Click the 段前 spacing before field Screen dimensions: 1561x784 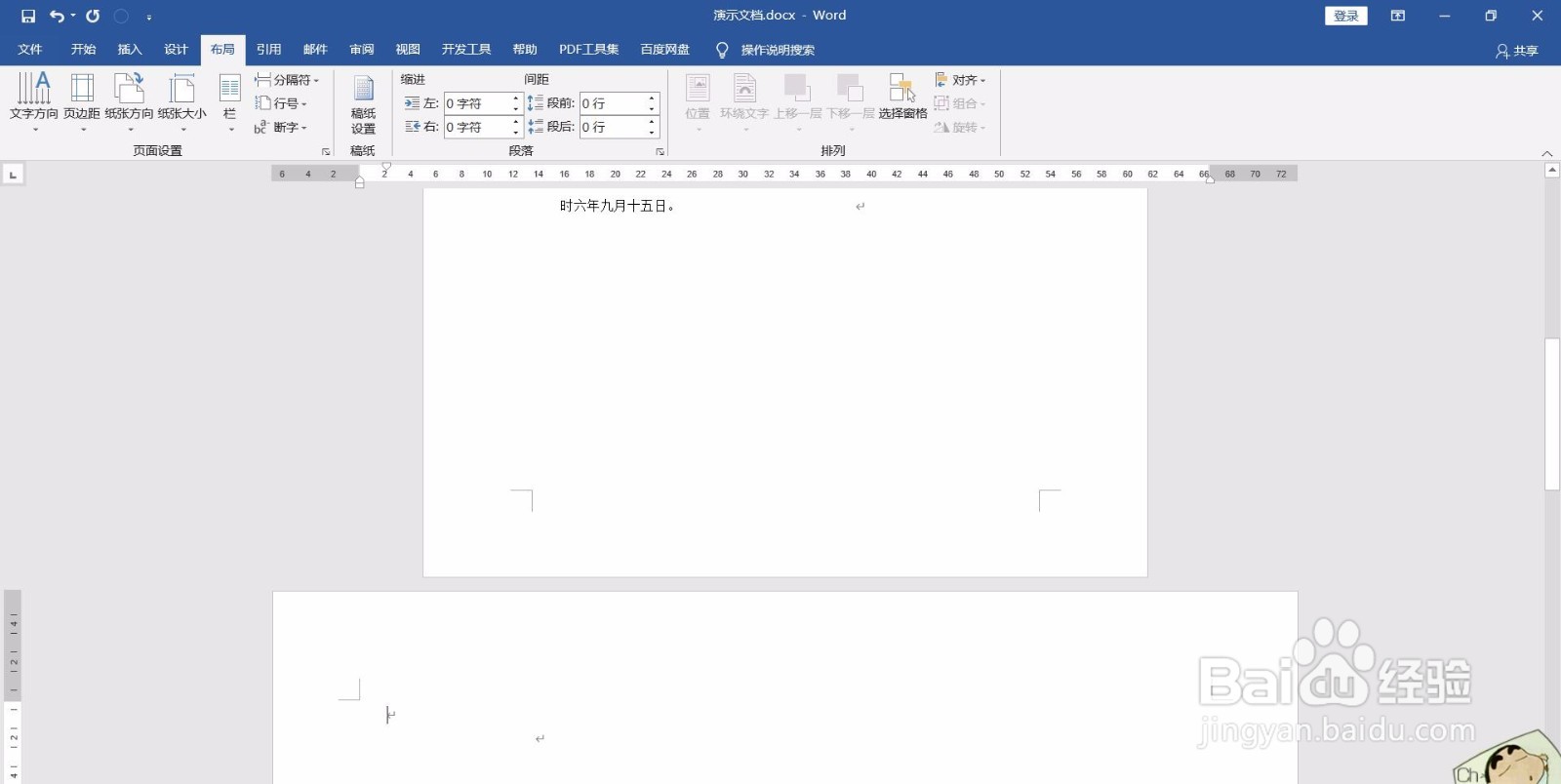coord(613,103)
